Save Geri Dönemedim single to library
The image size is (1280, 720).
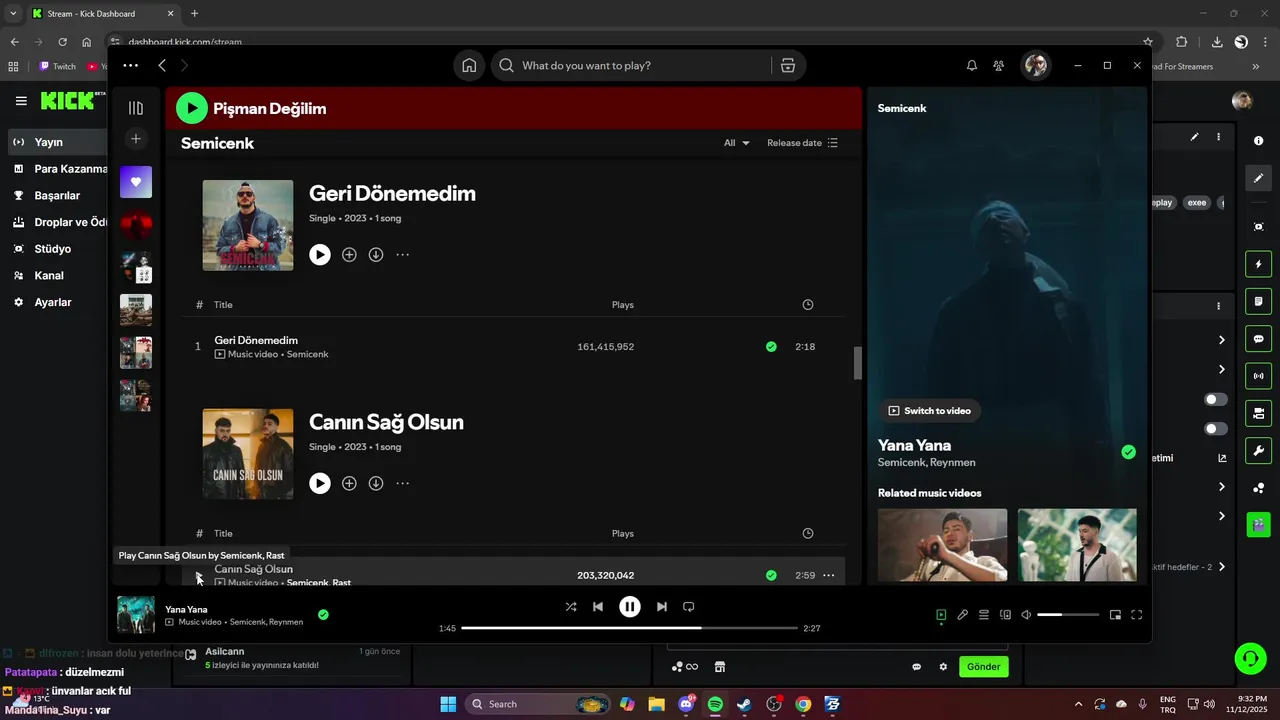coord(349,255)
